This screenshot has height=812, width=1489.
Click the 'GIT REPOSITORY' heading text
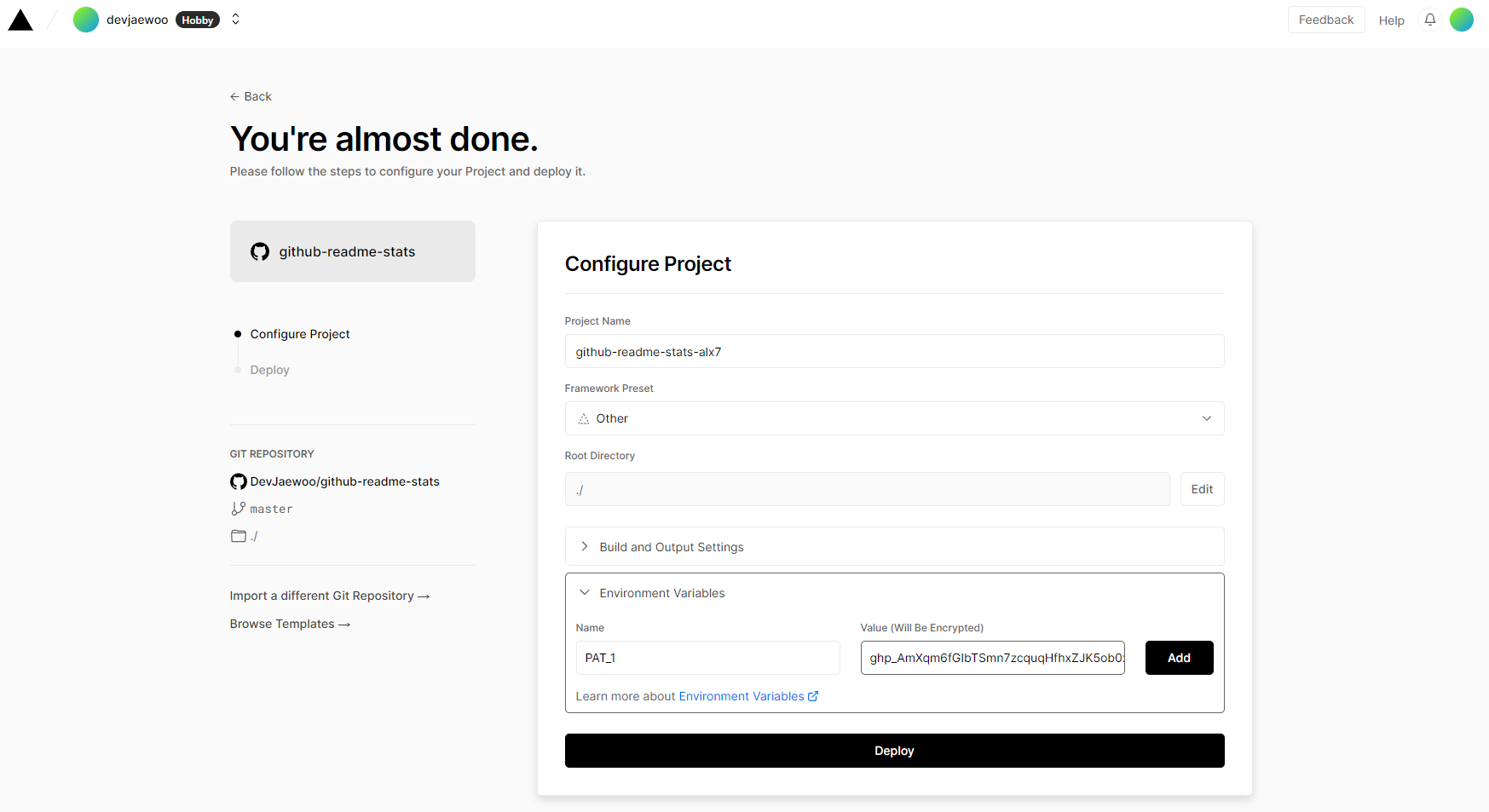pyautogui.click(x=272, y=454)
